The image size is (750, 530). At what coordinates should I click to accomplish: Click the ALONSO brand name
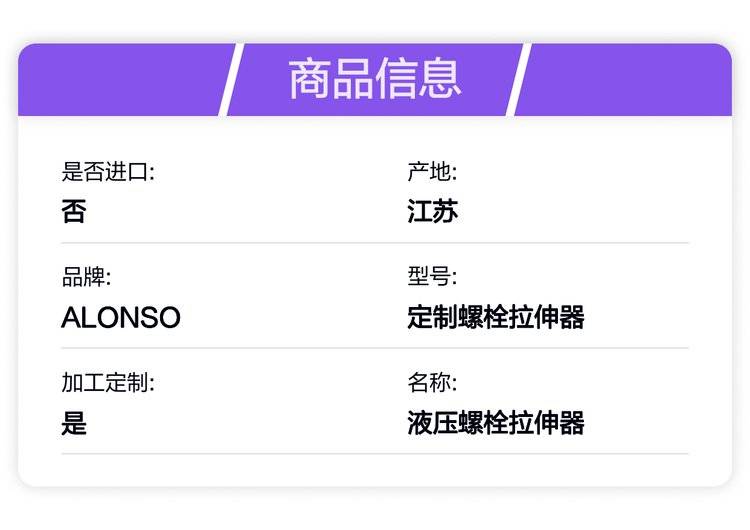tap(121, 318)
